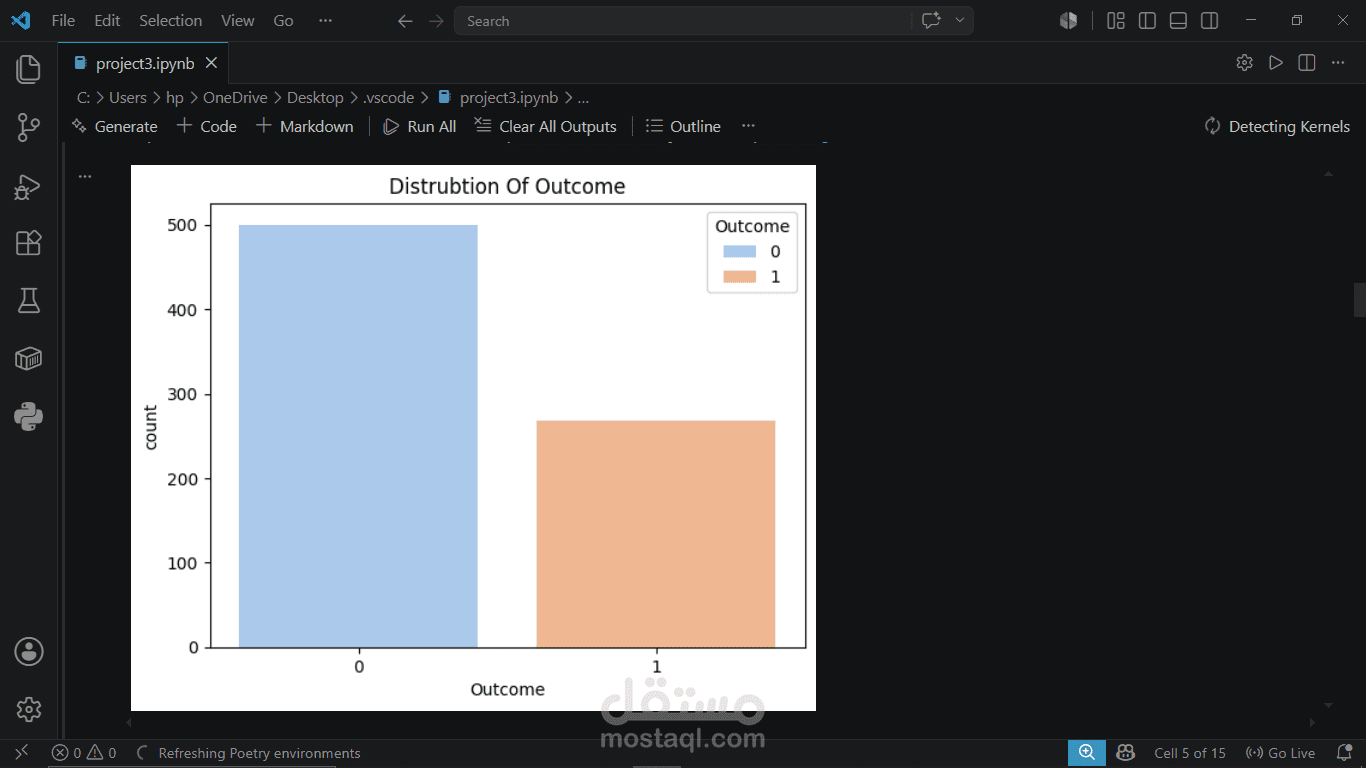Toggle the secondary side bar

tap(1209, 20)
